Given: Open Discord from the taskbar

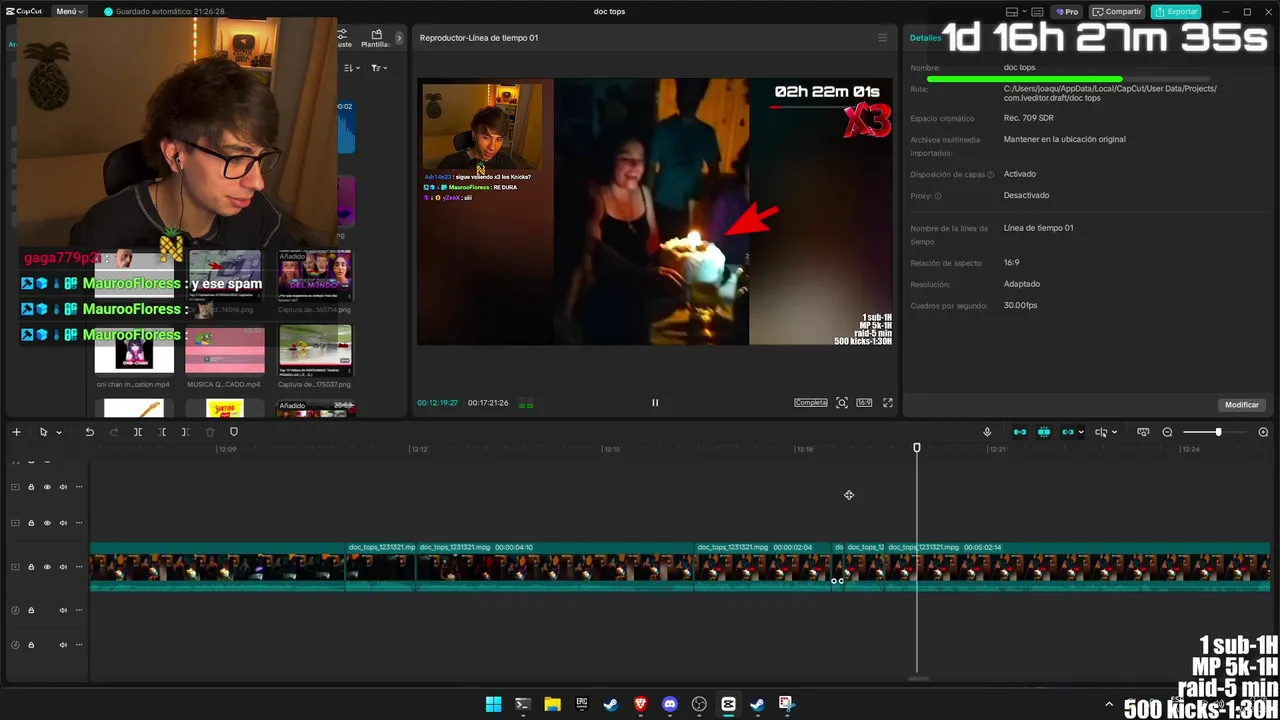Looking at the screenshot, I should (669, 704).
